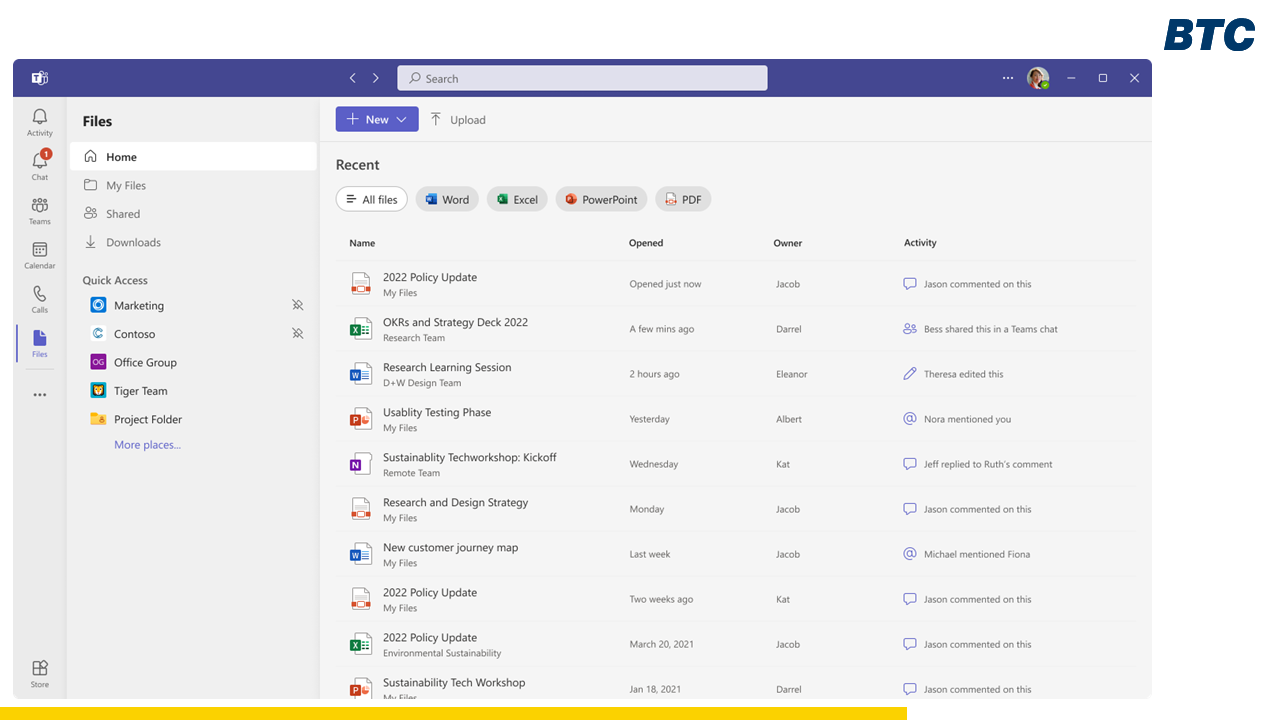Open Downloads in Files navigation
1280x720 pixels.
click(193, 242)
